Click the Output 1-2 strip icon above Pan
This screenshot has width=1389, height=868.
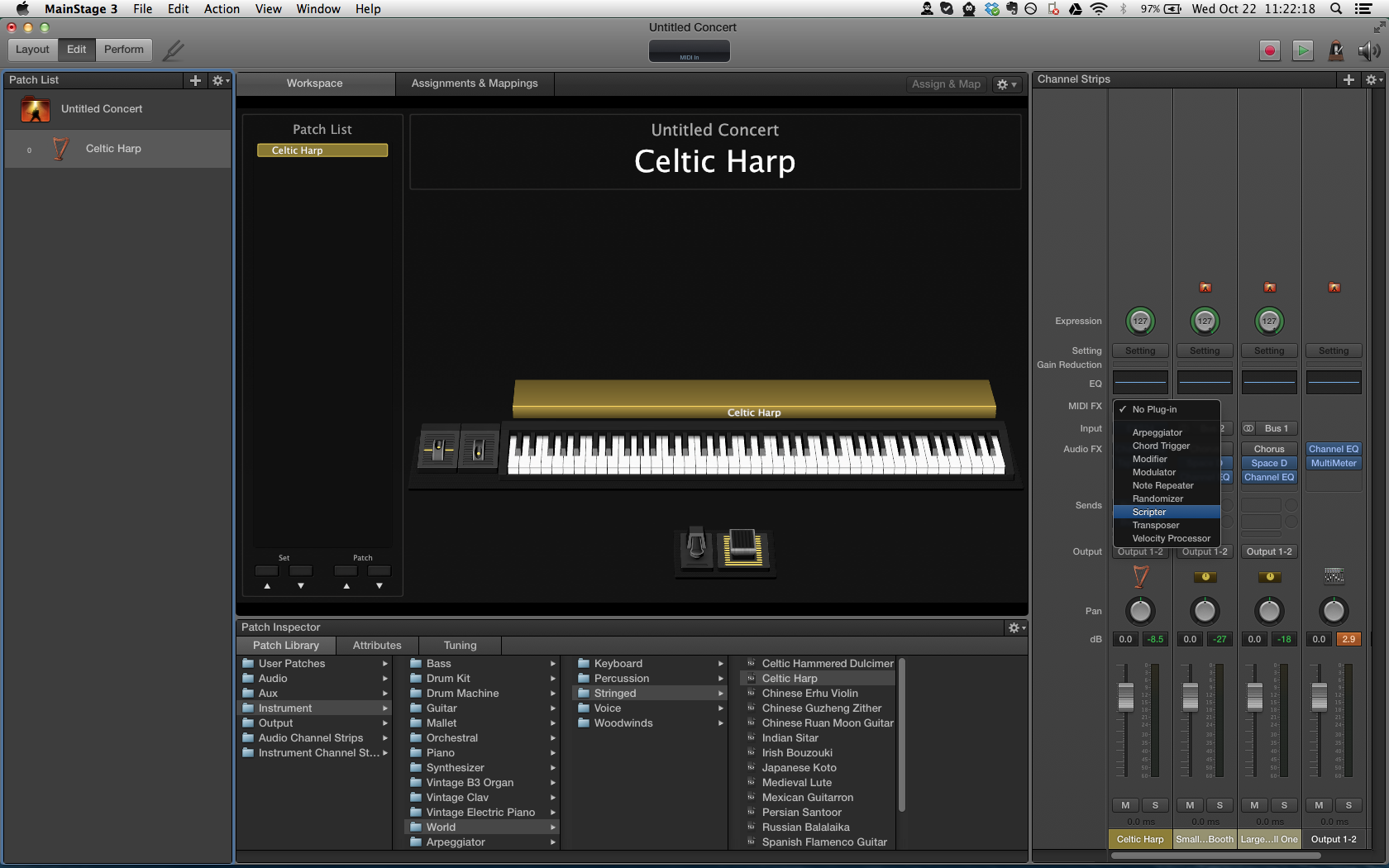click(x=1334, y=576)
